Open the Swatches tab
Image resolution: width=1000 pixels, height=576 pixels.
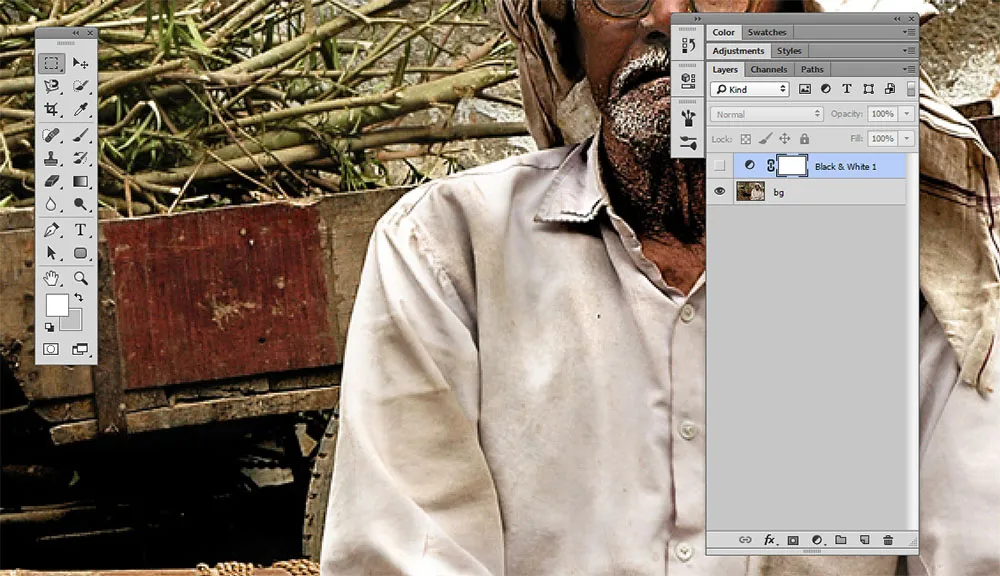767,31
